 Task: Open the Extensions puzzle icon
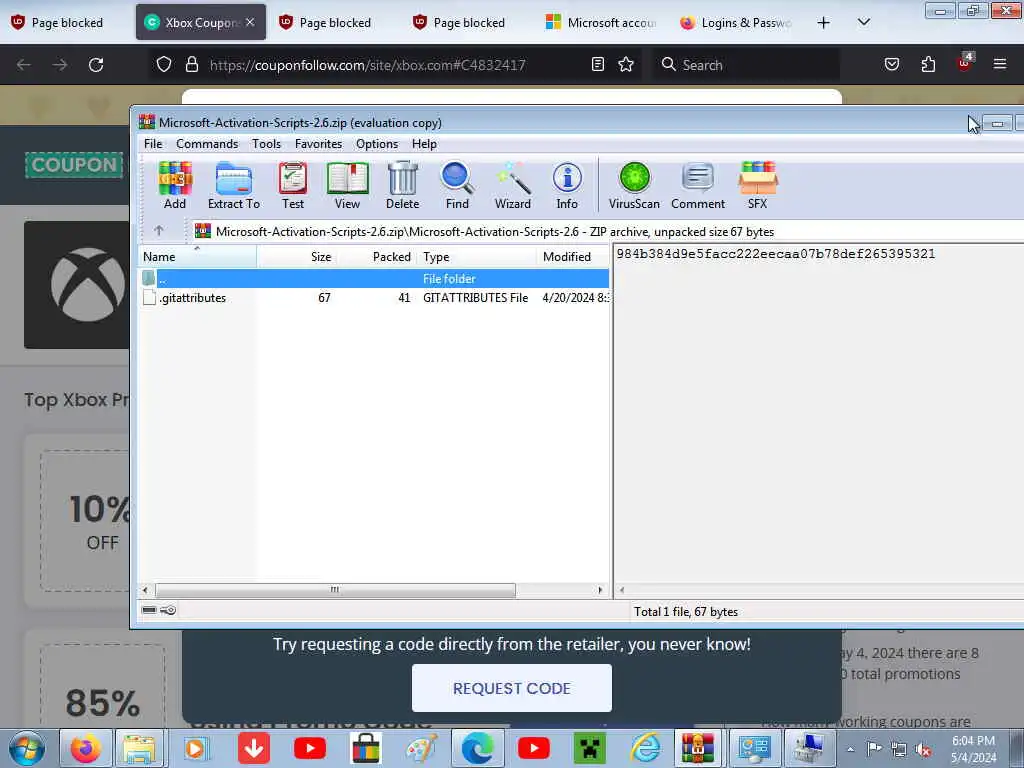(928, 64)
